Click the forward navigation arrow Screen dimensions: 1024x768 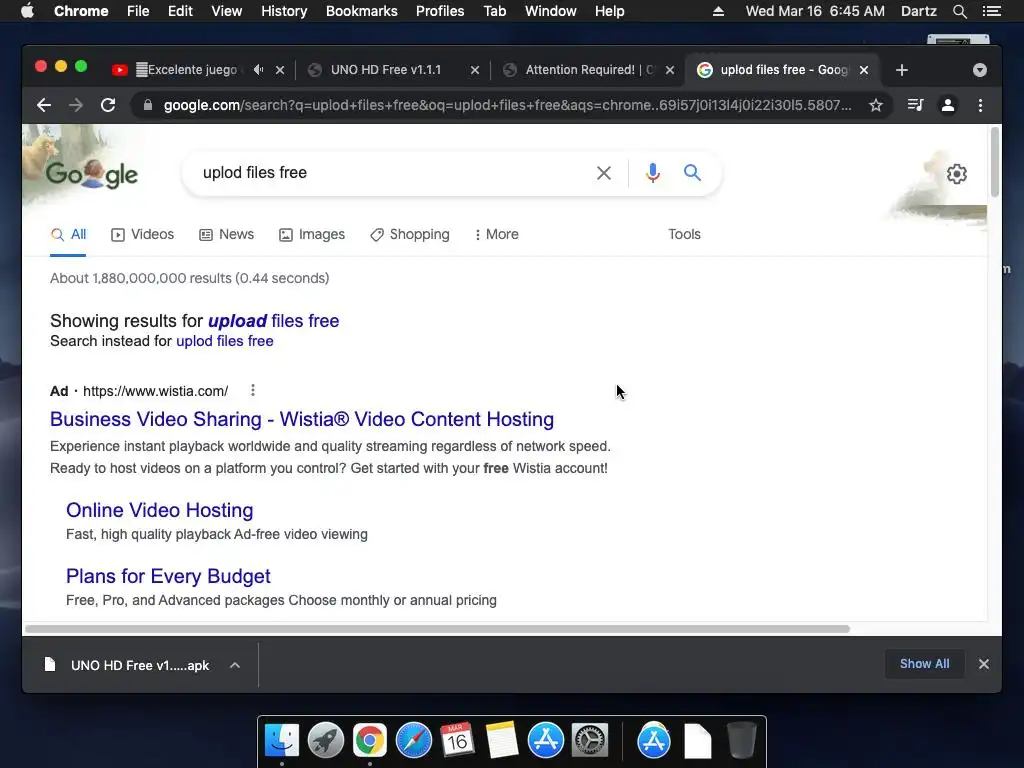click(x=76, y=105)
